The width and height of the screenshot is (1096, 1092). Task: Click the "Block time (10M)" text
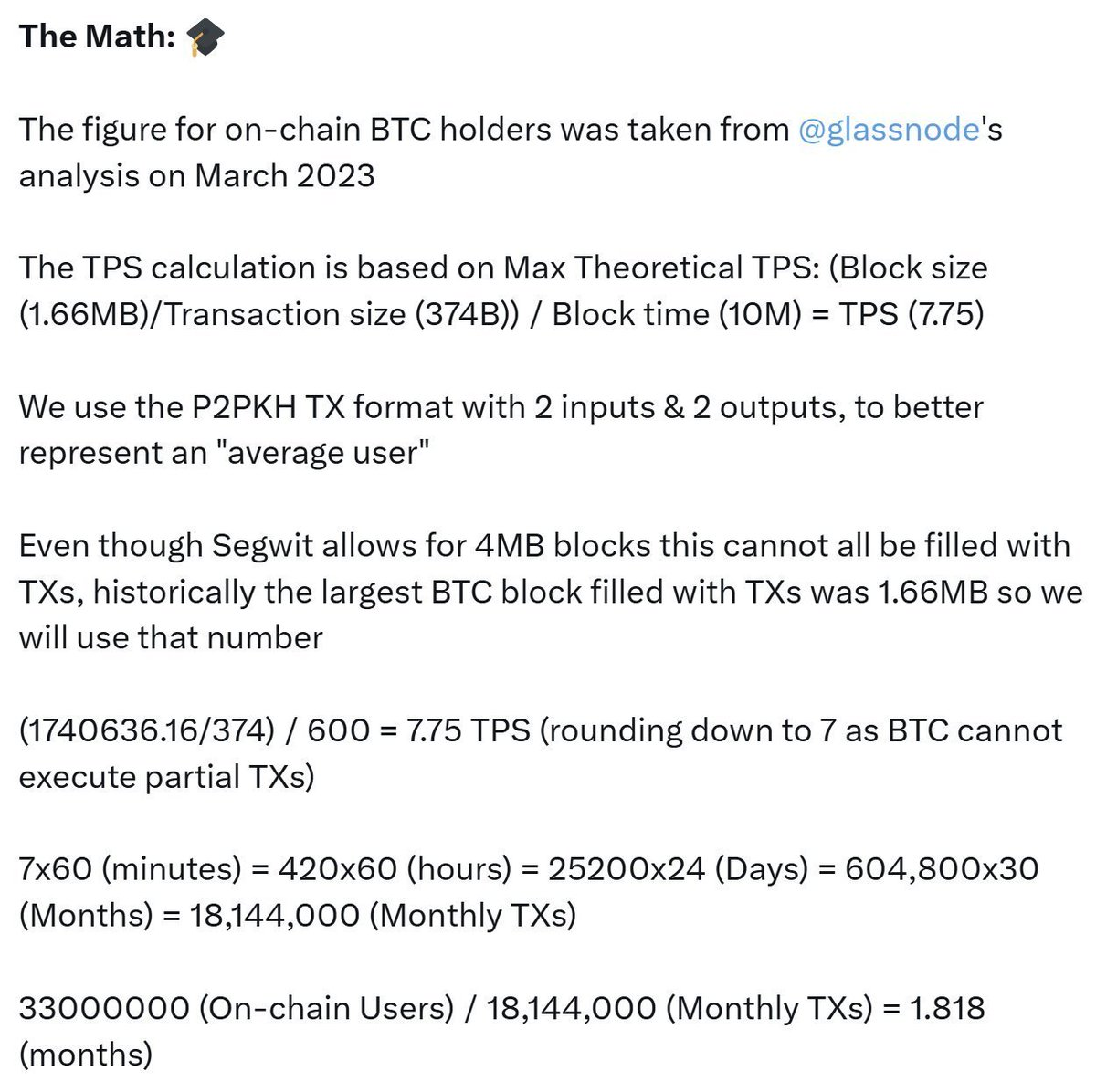click(x=674, y=314)
